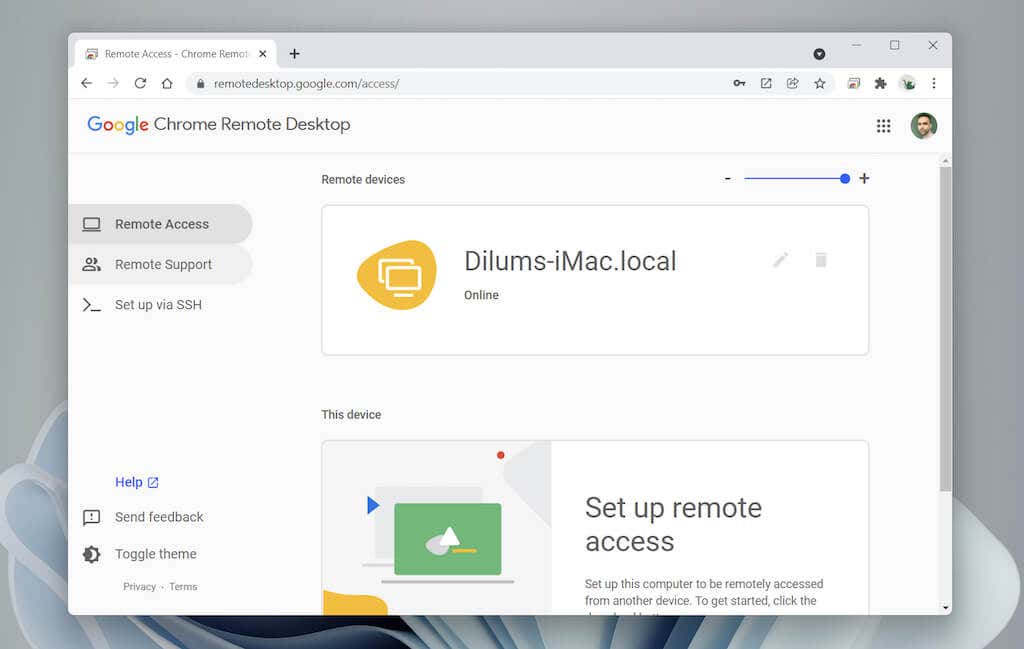Open saved passwords key icon in address bar
The image size is (1024, 649).
click(x=739, y=83)
